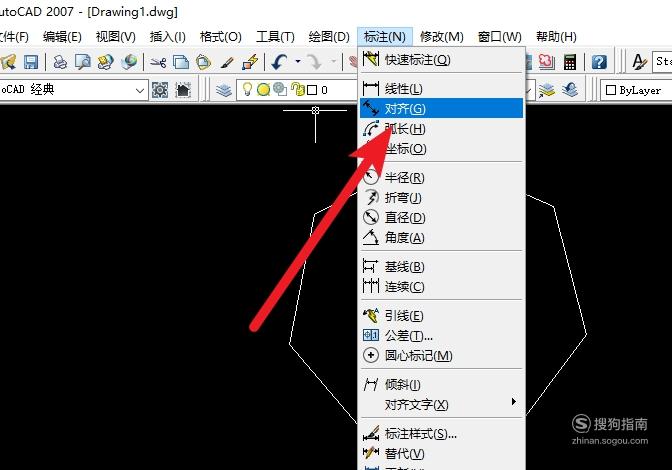Choose 折弯(J) jogged entry
The width and height of the screenshot is (672, 470).
[441, 198]
